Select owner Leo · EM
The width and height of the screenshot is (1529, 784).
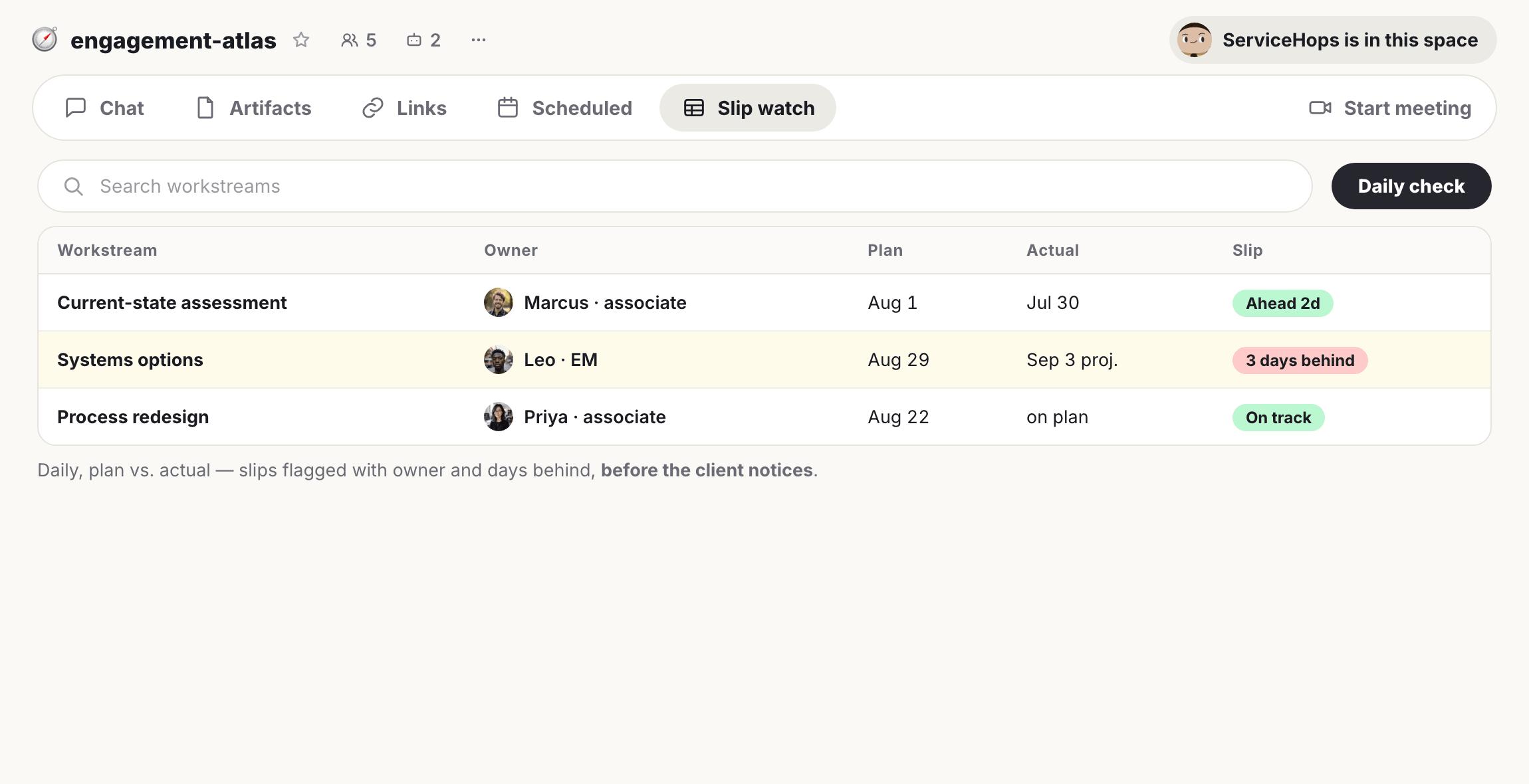560,360
